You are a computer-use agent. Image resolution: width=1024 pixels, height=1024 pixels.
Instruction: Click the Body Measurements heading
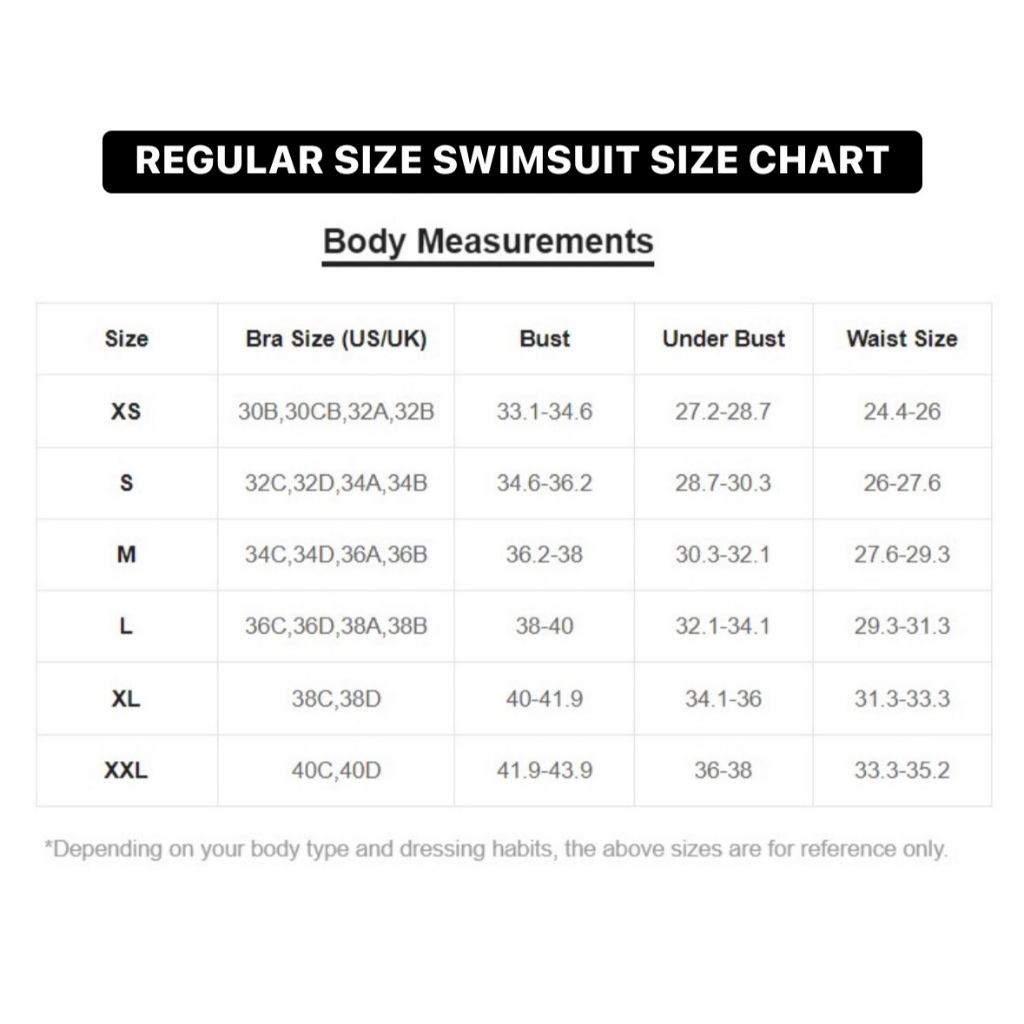tap(488, 241)
